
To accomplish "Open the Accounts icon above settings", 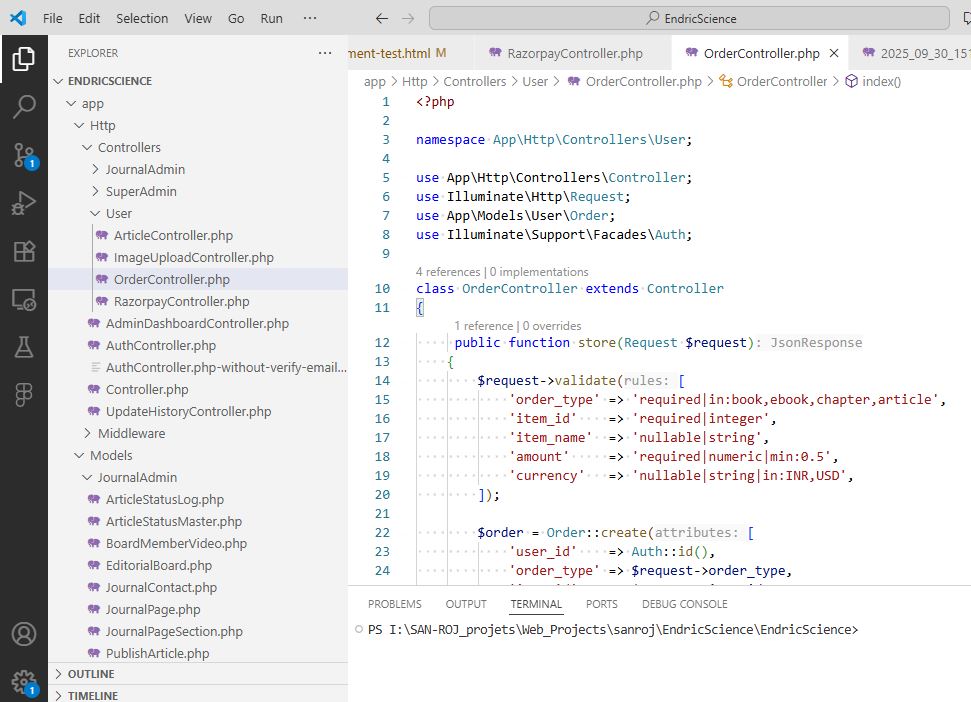I will click(x=25, y=632).
